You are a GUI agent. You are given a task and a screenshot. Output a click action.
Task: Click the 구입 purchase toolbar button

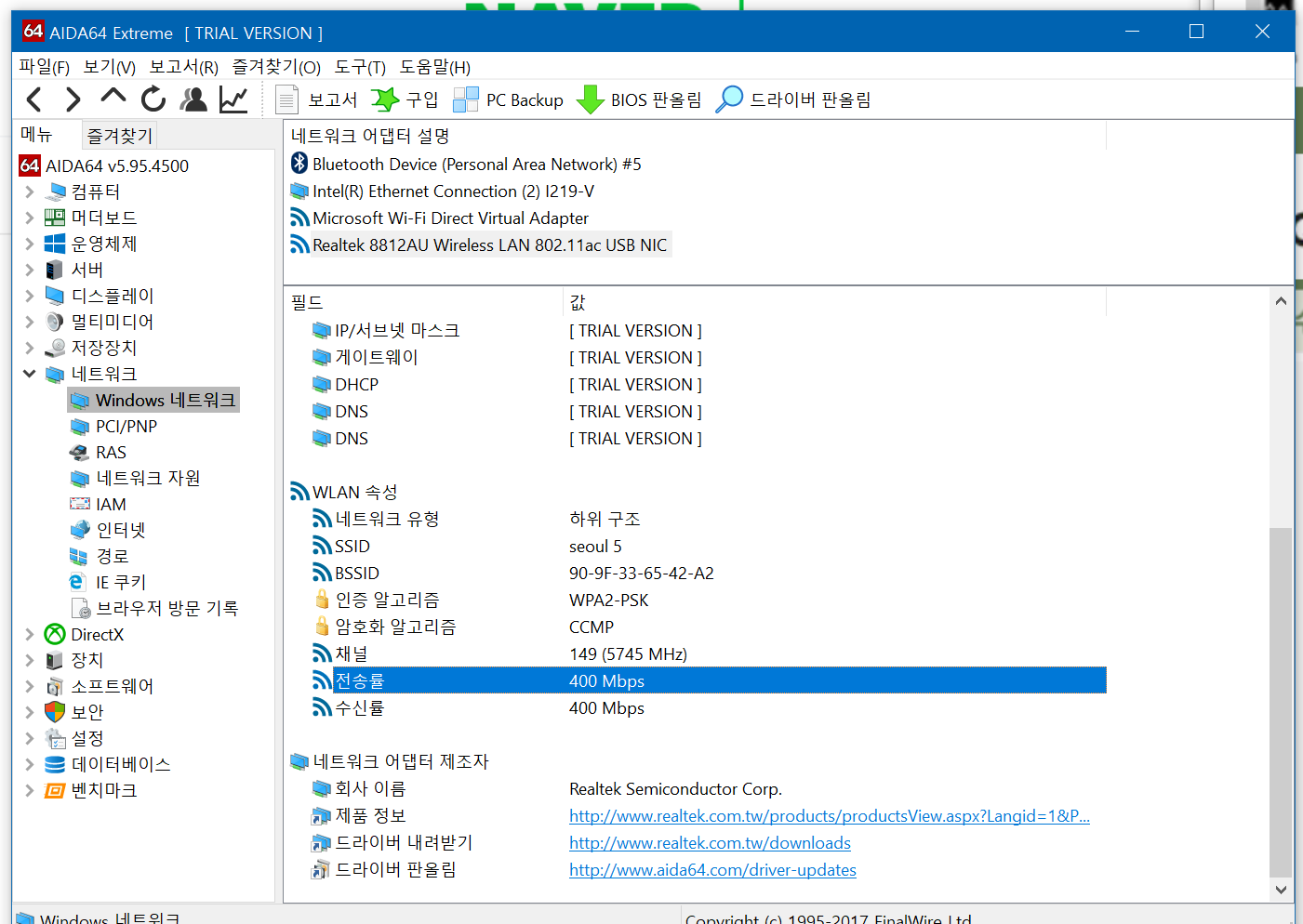[x=405, y=99]
